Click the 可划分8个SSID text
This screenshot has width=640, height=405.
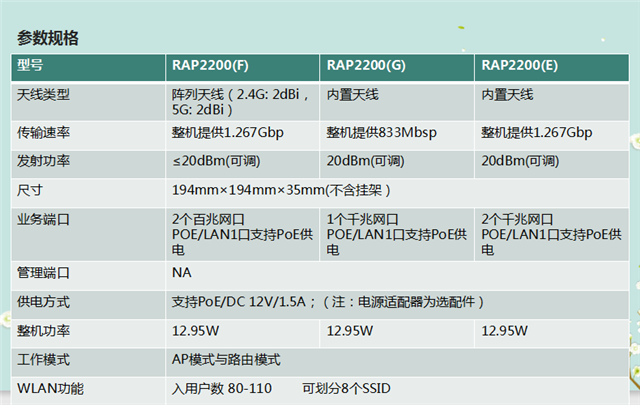pyautogui.click(x=349, y=388)
